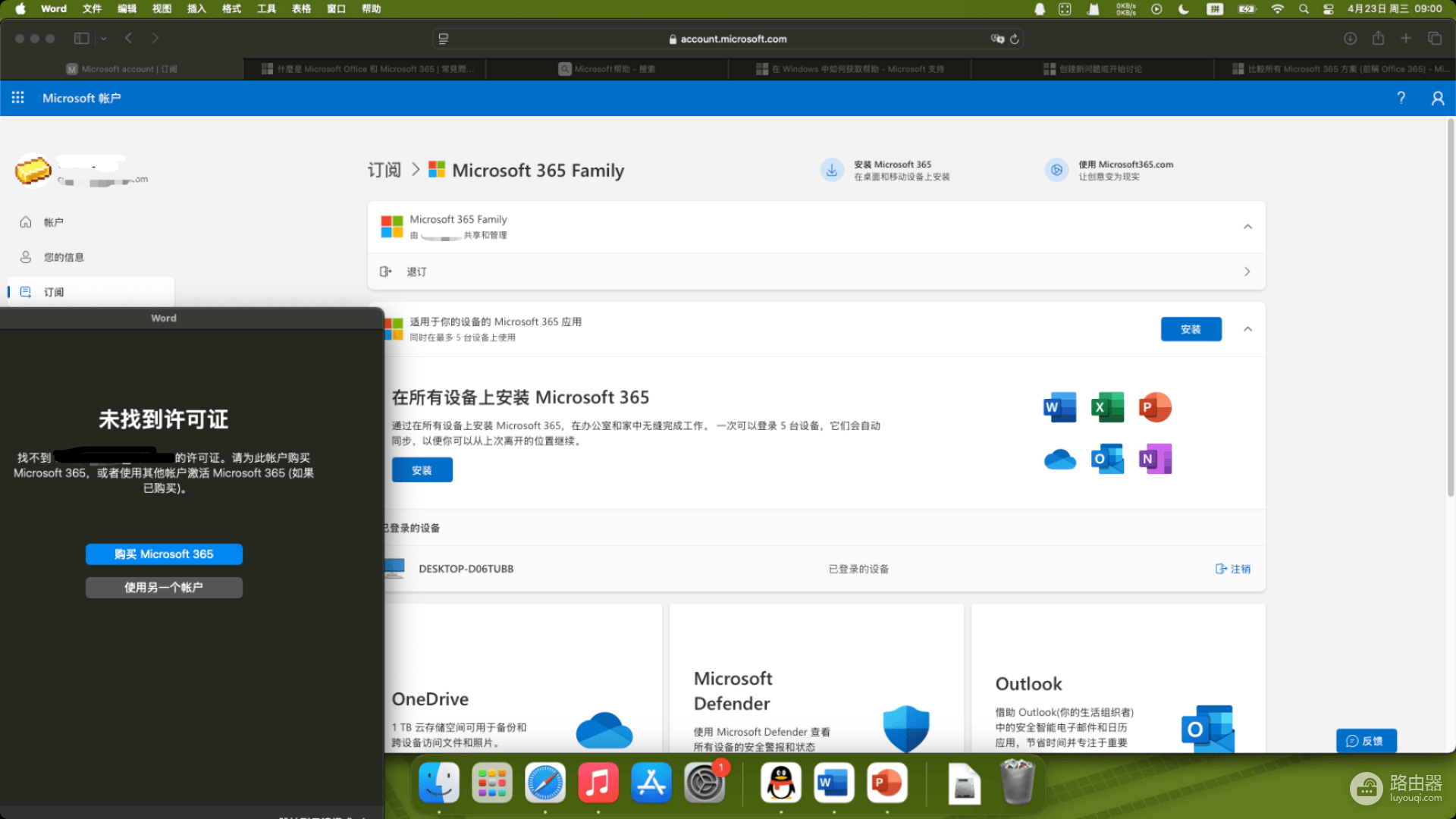Collapse the Microsoft 365 Family subscription card

point(1247,227)
